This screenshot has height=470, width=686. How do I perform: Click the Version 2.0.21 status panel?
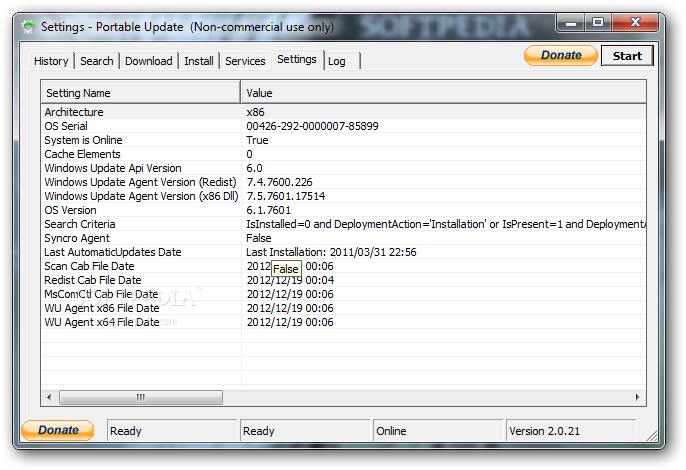coord(571,431)
